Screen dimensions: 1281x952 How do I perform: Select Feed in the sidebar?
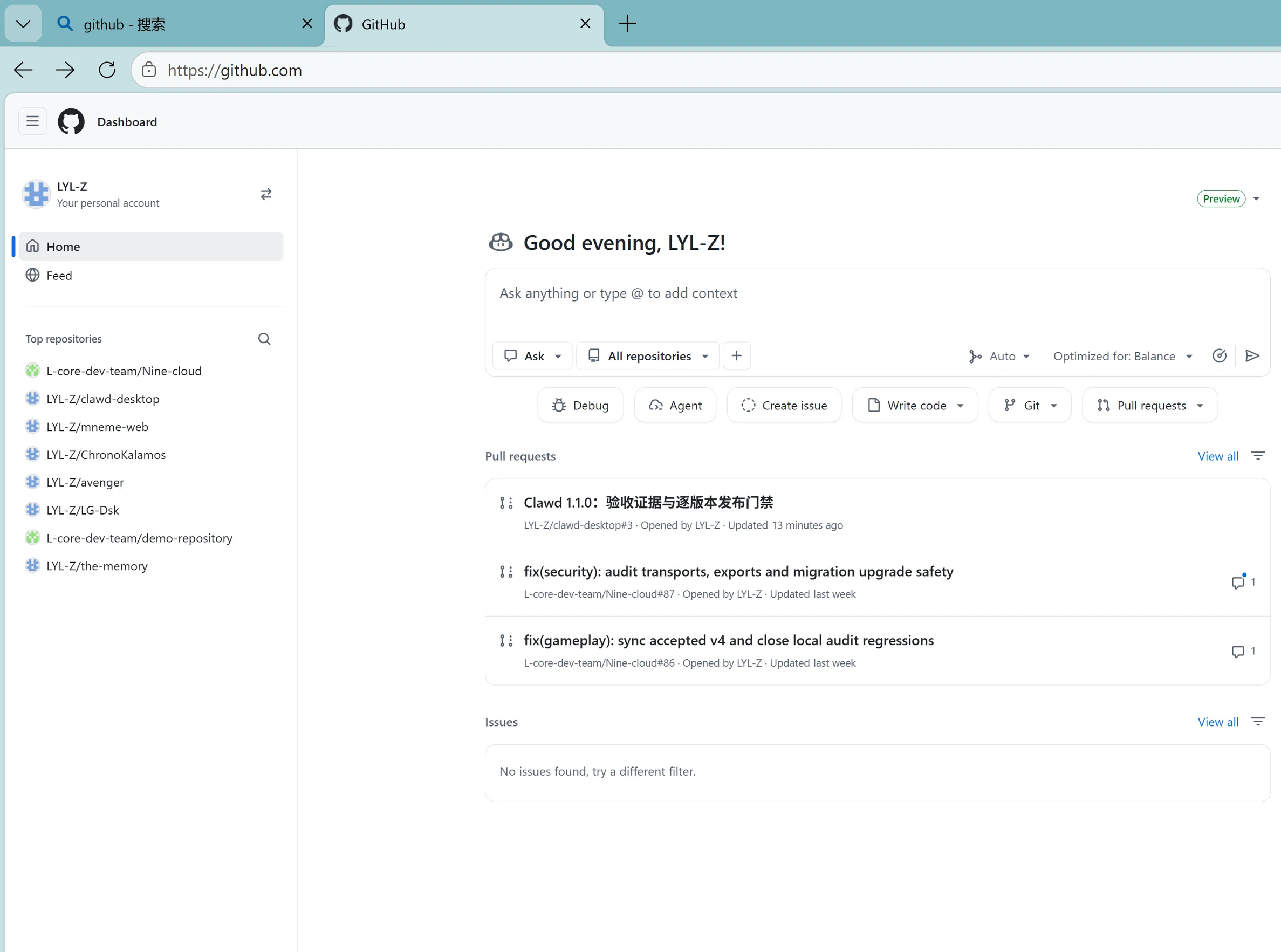click(x=151, y=276)
